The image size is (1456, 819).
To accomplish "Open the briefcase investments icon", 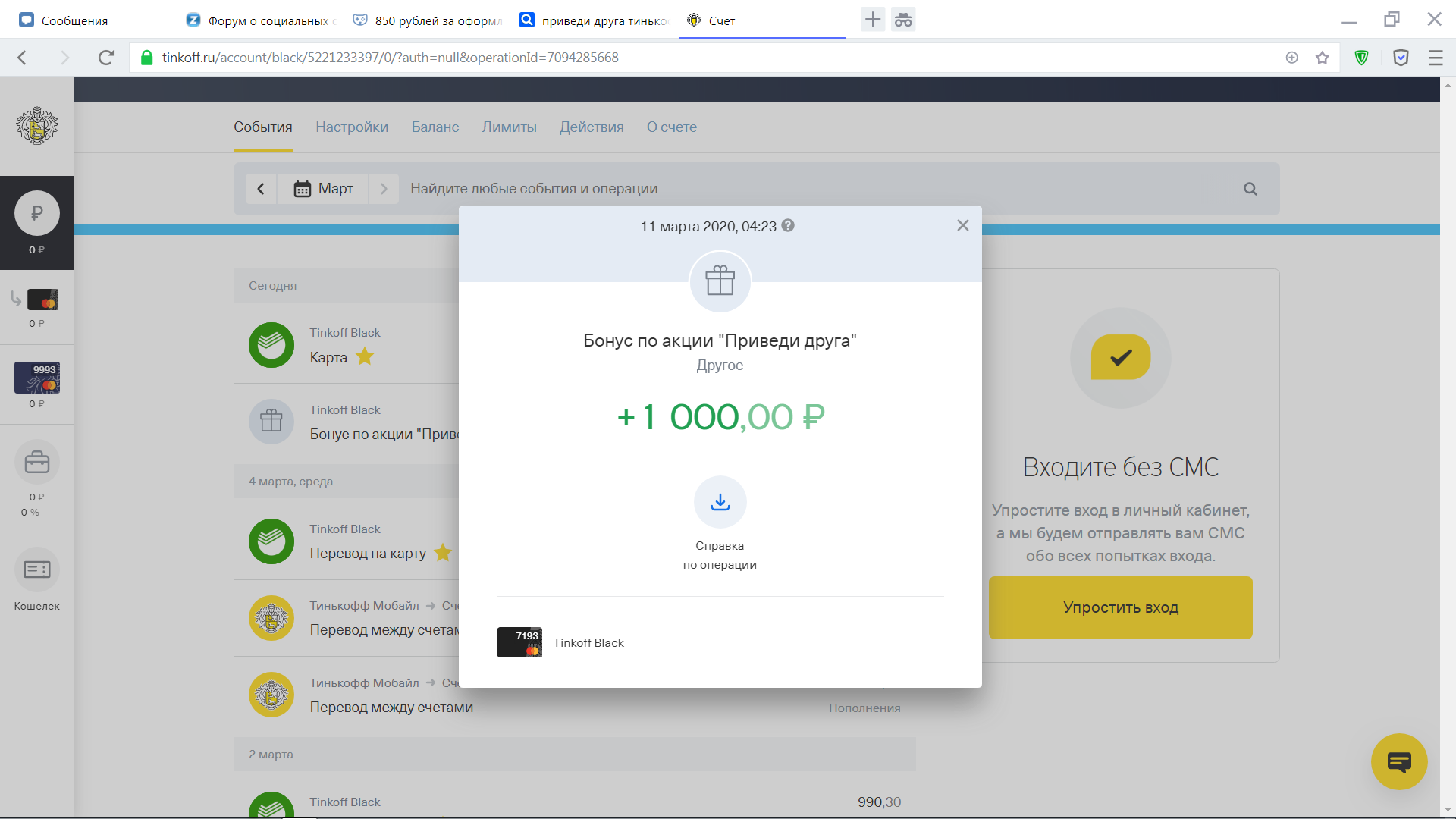I will 36,462.
